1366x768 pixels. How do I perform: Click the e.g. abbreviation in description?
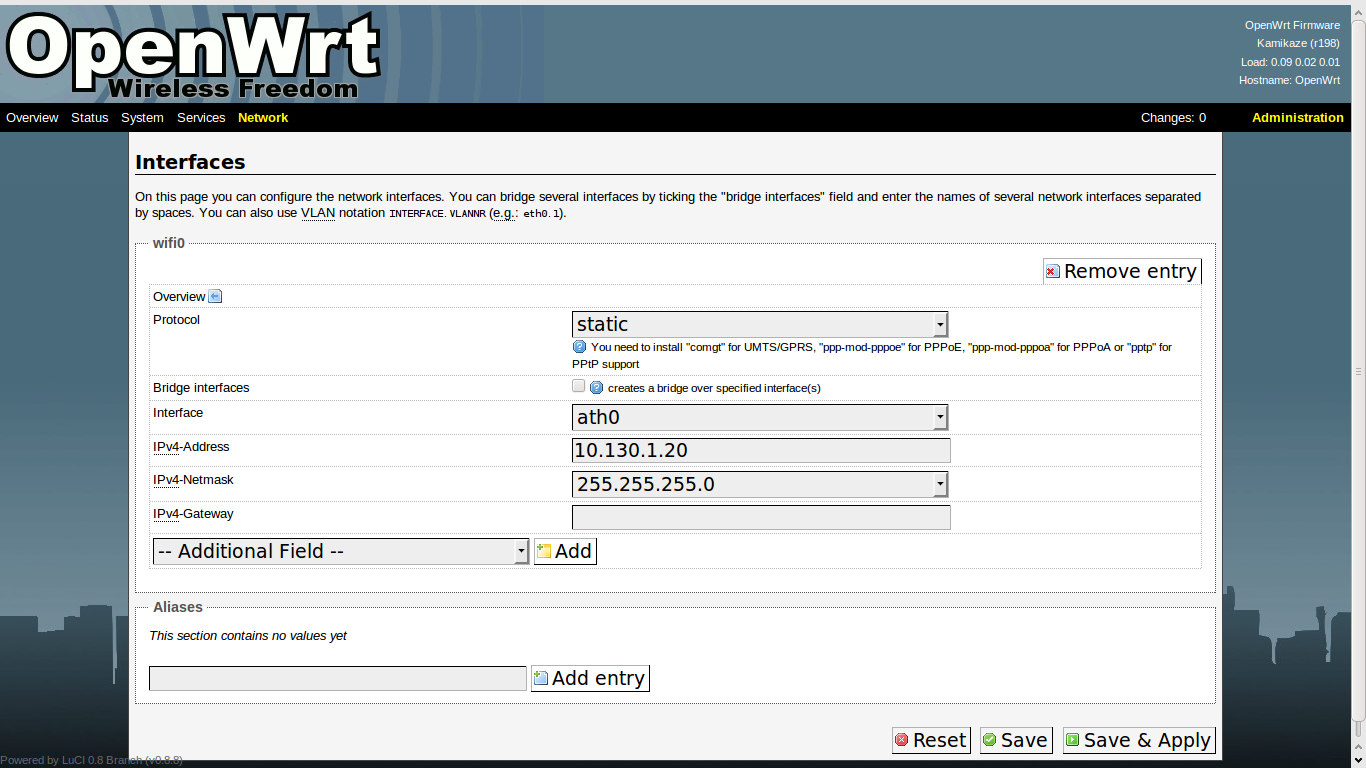click(505, 213)
